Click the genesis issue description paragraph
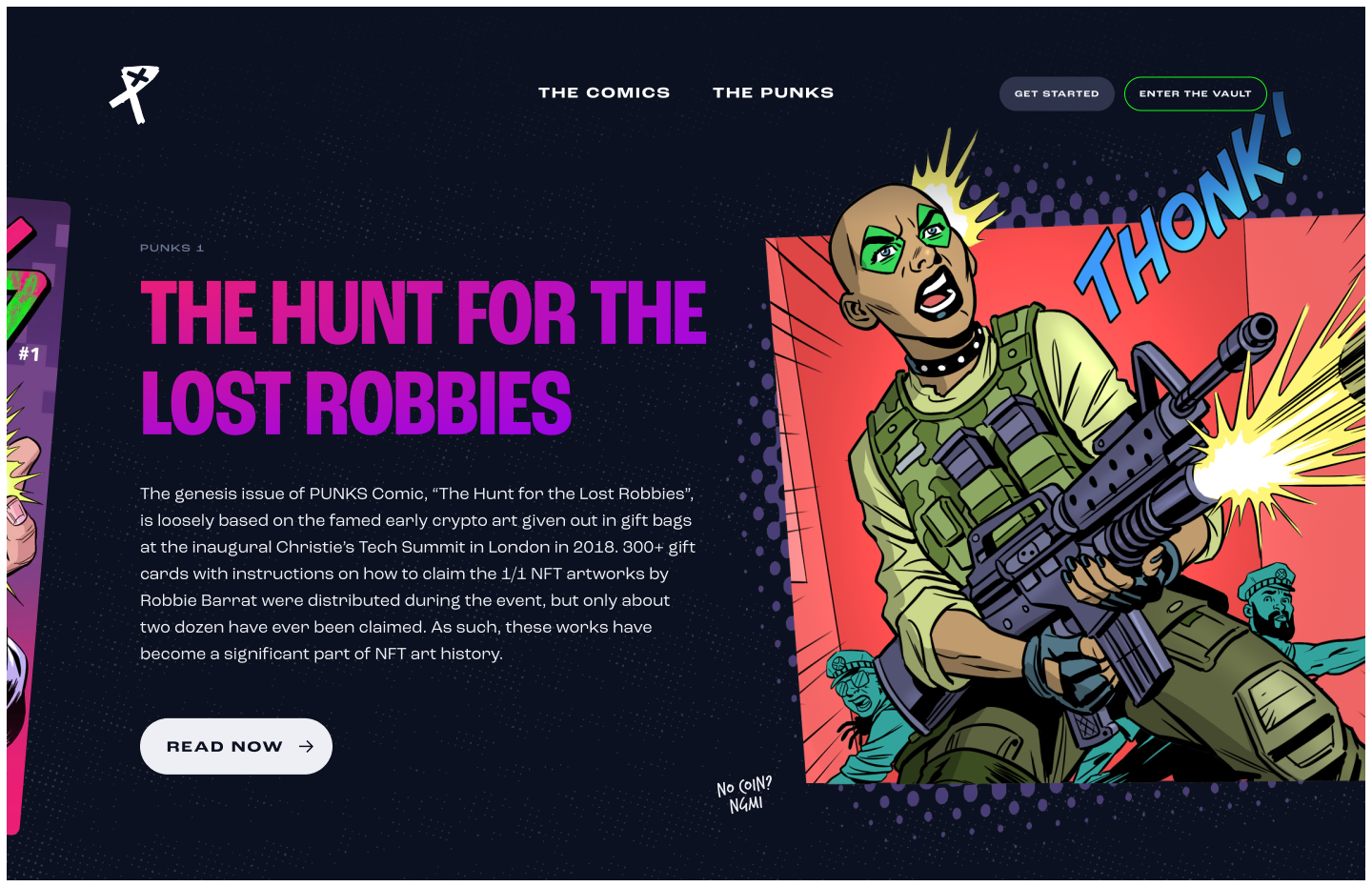 [x=417, y=574]
